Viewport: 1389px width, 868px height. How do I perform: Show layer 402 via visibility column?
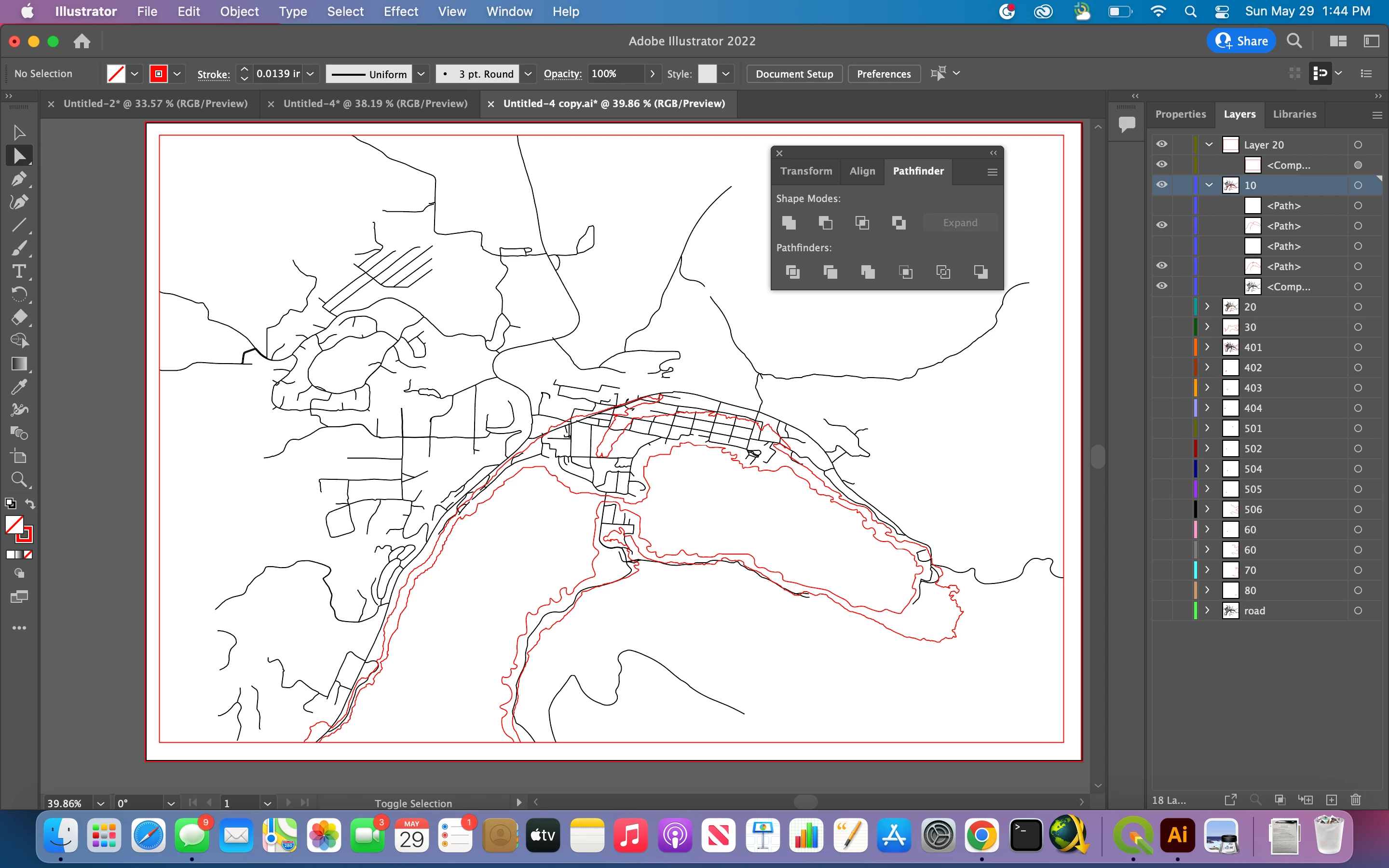[x=1162, y=367]
